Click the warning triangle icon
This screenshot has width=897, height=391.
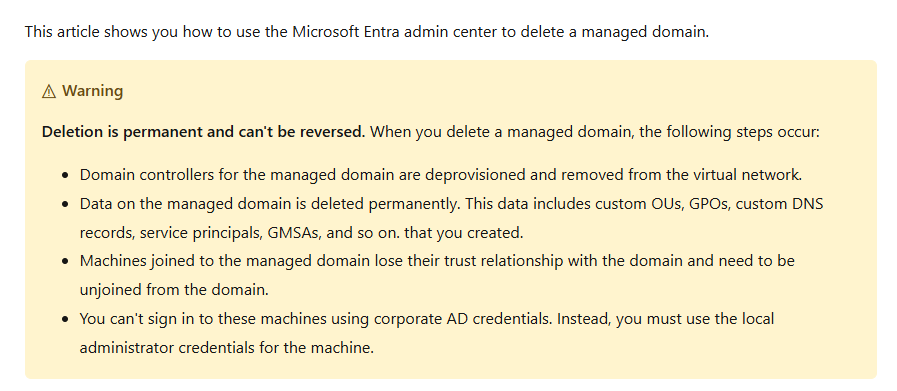click(49, 92)
